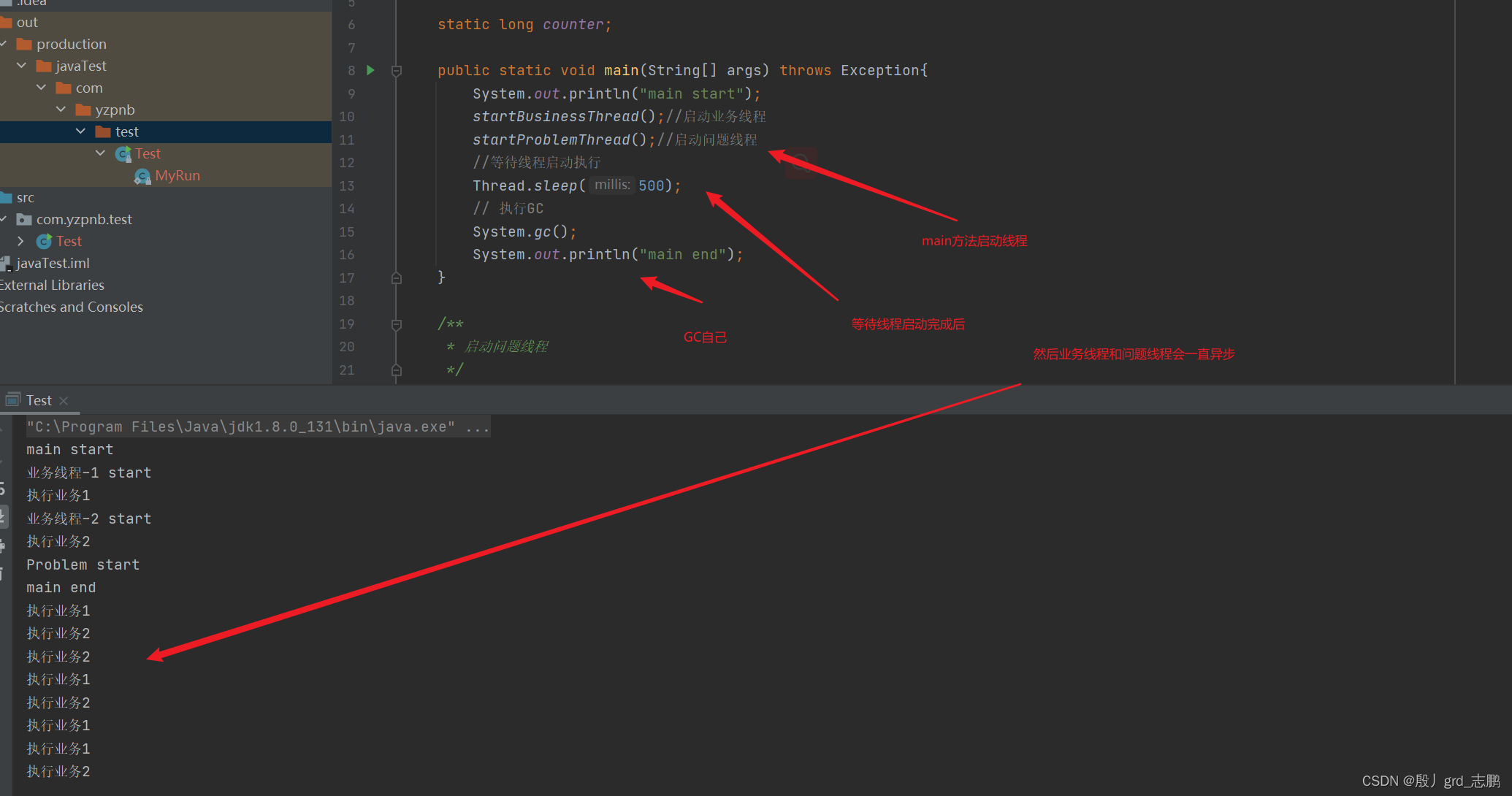Click the millis parameter hint in sleep call
1512x796 pixels.
pos(611,185)
